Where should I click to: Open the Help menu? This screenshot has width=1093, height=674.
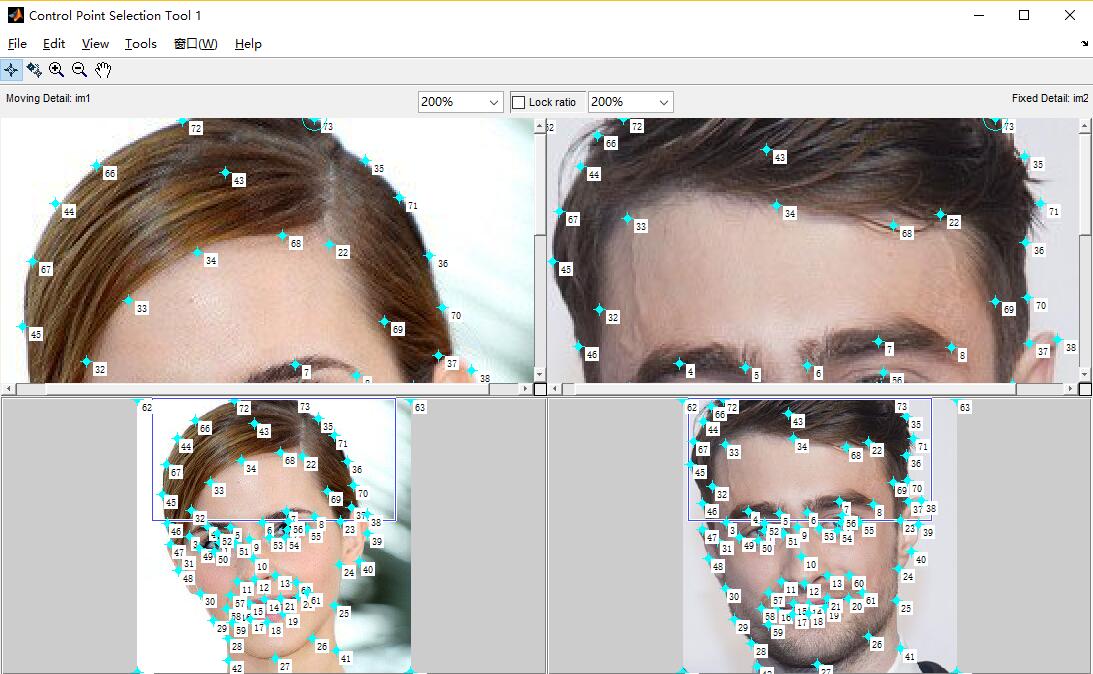tap(248, 44)
